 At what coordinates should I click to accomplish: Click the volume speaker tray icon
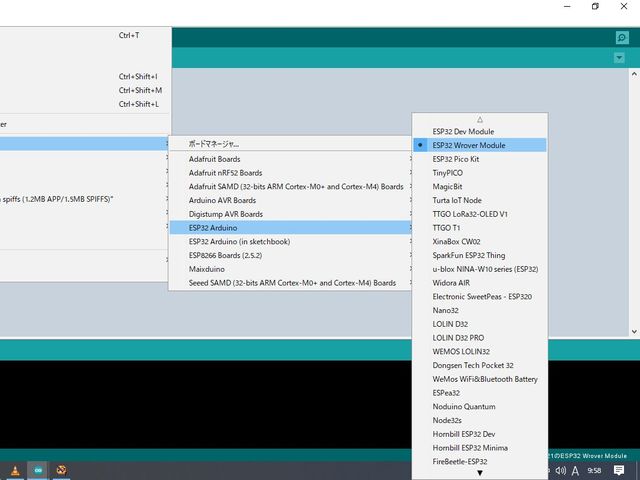click(x=561, y=471)
